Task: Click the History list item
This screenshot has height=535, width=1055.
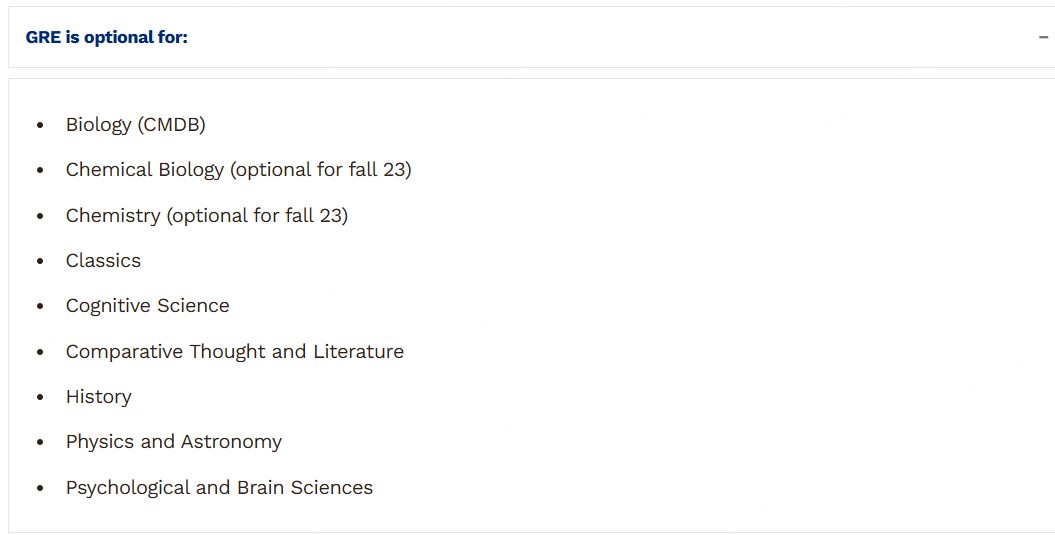Action: 98,397
